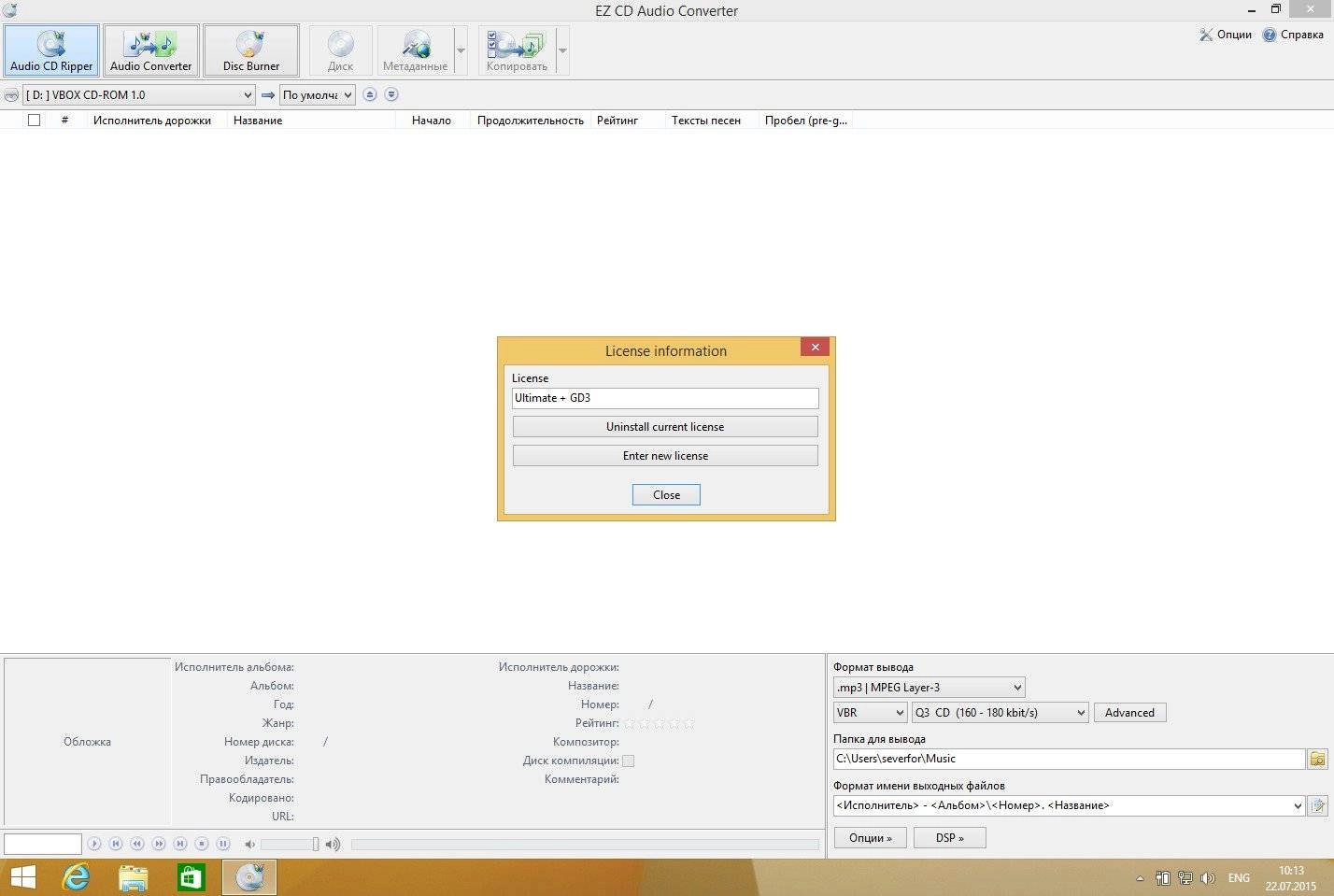Click the system tray volume icon
Viewport: 1334px width, 896px height.
click(1208, 878)
